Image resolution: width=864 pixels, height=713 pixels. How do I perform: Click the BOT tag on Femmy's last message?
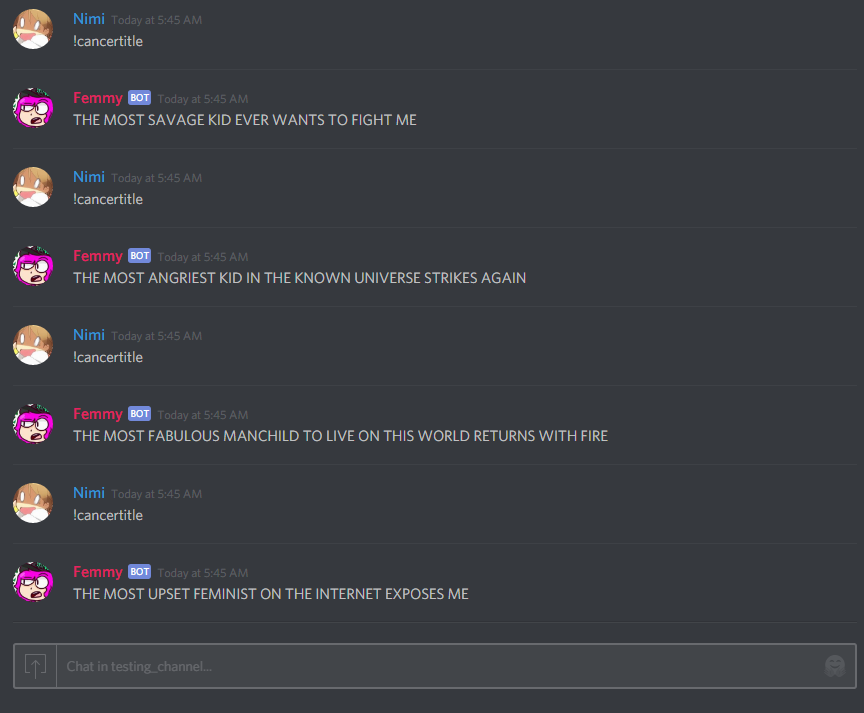pos(139,571)
